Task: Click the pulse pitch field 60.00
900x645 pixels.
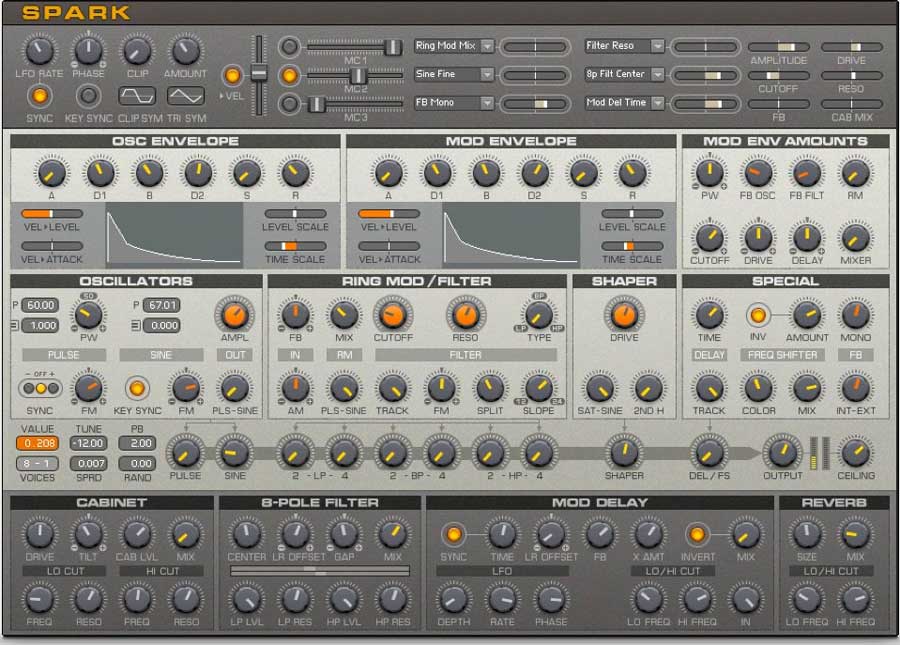Action: pyautogui.click(x=40, y=305)
